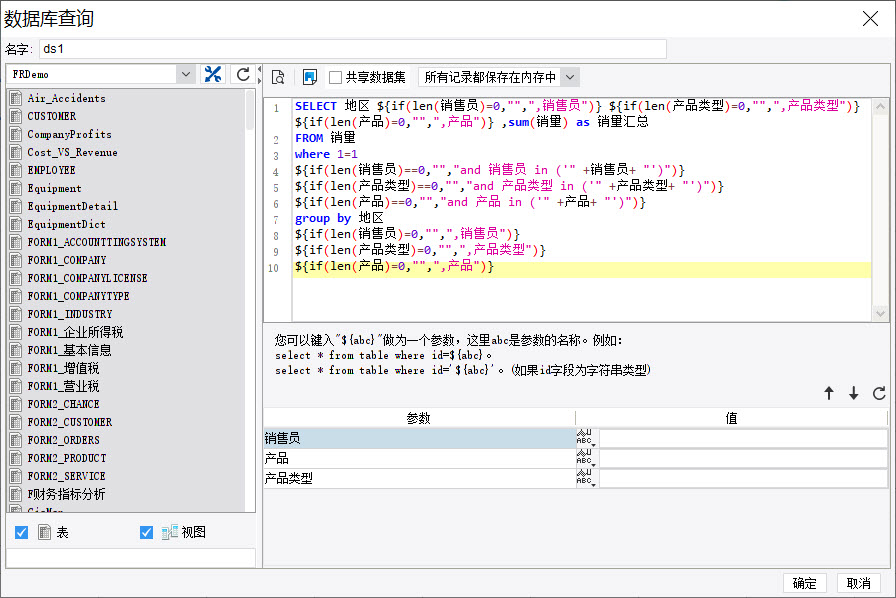Image resolution: width=896 pixels, height=598 pixels.
Task: Open the FRDemo connection dropdown
Action: click(185, 74)
